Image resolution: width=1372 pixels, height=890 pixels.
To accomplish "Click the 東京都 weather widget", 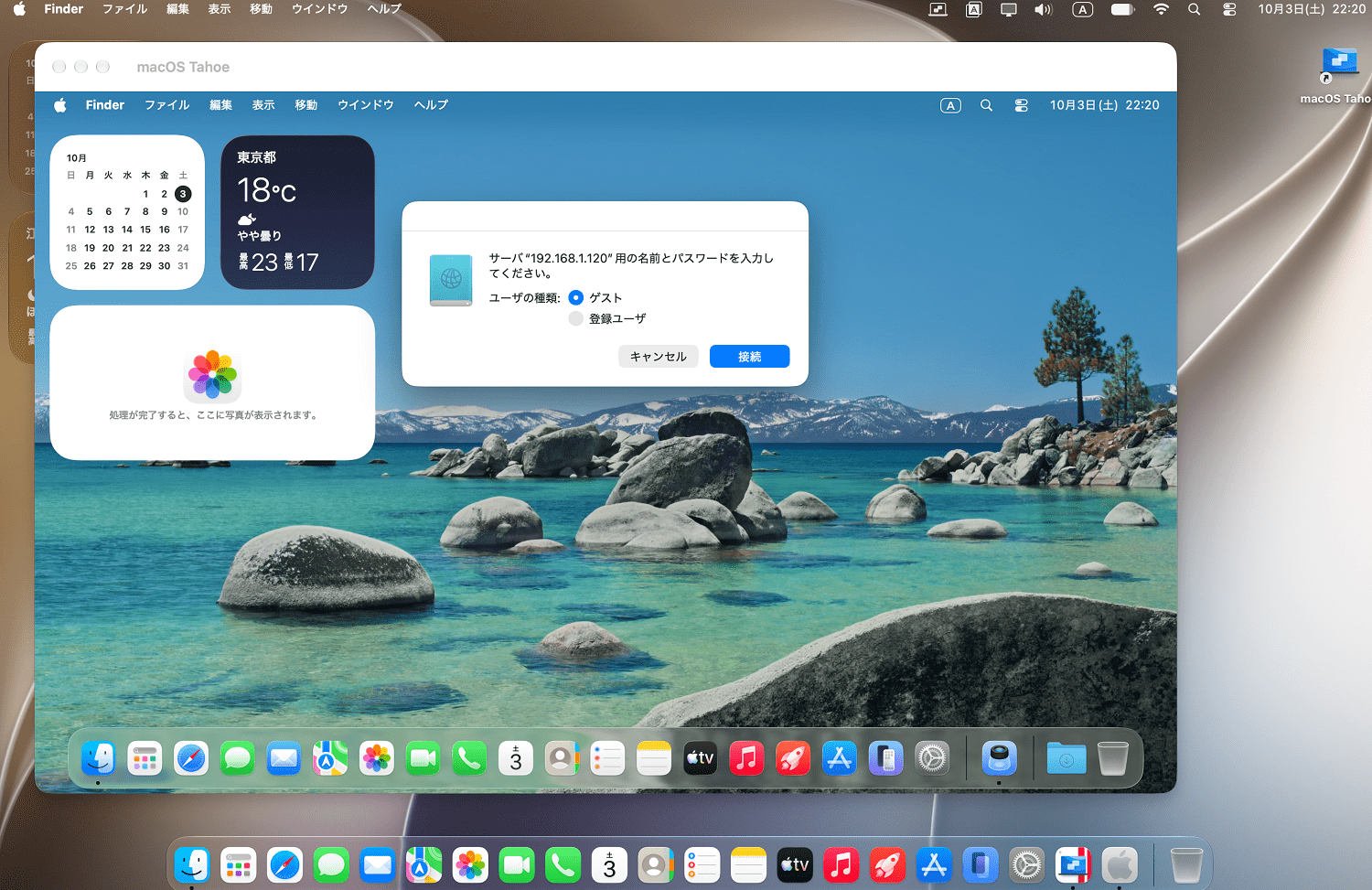I will coord(297,212).
